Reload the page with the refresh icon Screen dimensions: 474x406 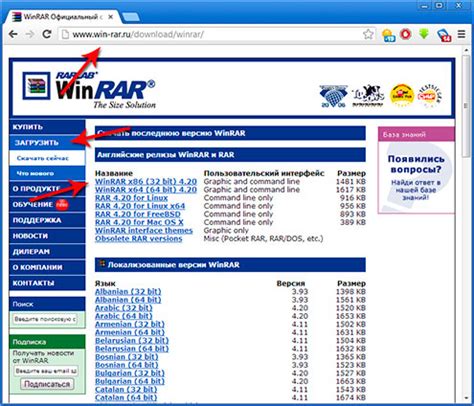[x=47, y=34]
